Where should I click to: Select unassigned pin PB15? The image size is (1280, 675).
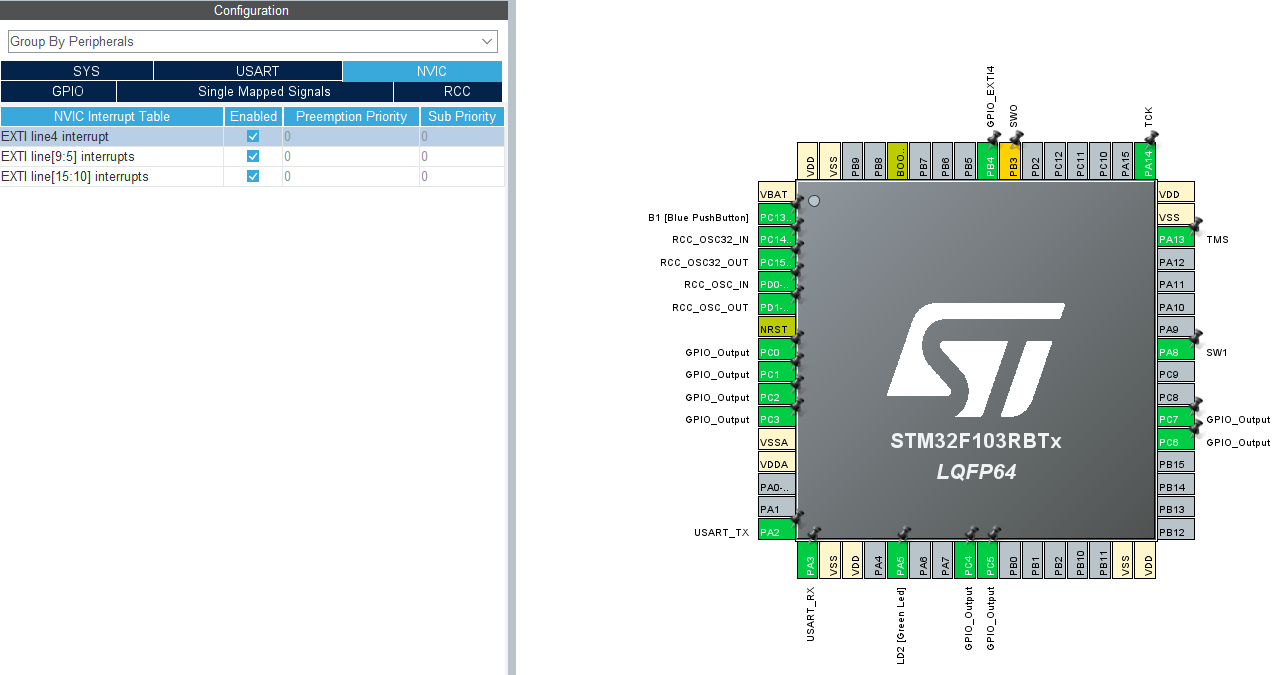[x=1176, y=464]
